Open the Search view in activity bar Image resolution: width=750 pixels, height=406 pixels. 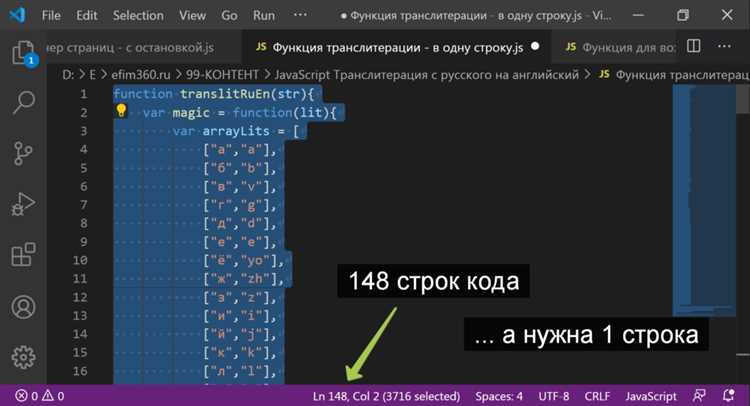pos(23,102)
